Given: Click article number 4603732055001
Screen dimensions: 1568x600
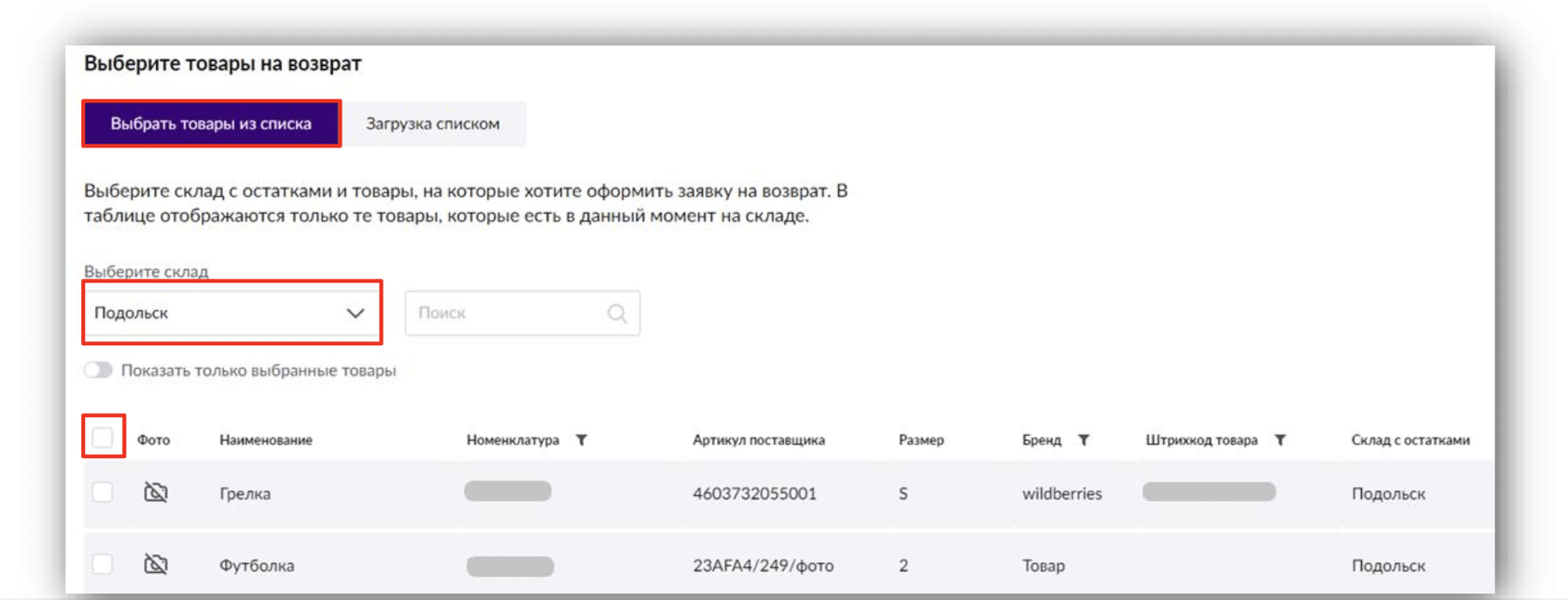Looking at the screenshot, I should 754,494.
